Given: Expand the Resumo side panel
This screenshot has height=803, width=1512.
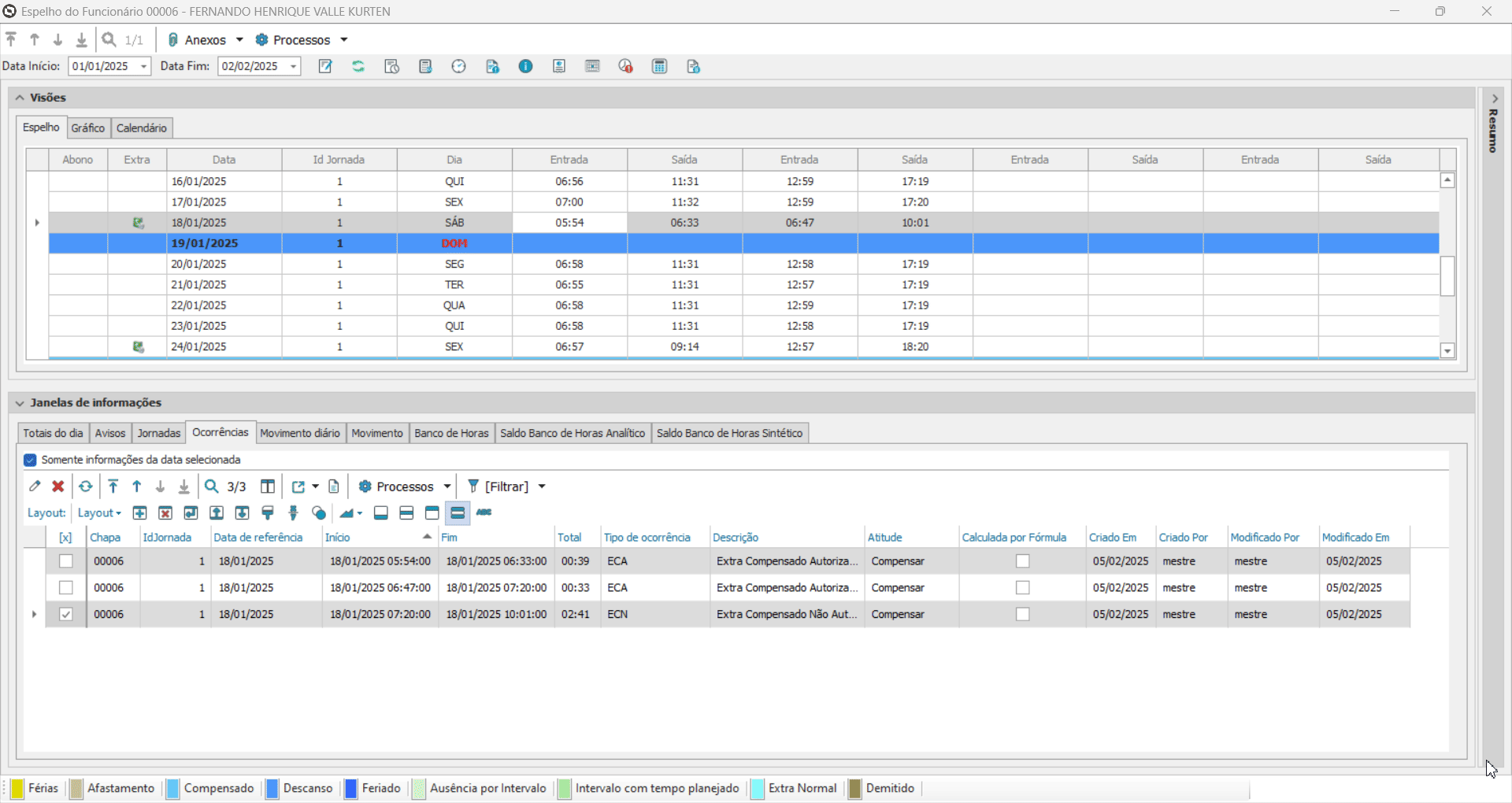Looking at the screenshot, I should click(1494, 98).
